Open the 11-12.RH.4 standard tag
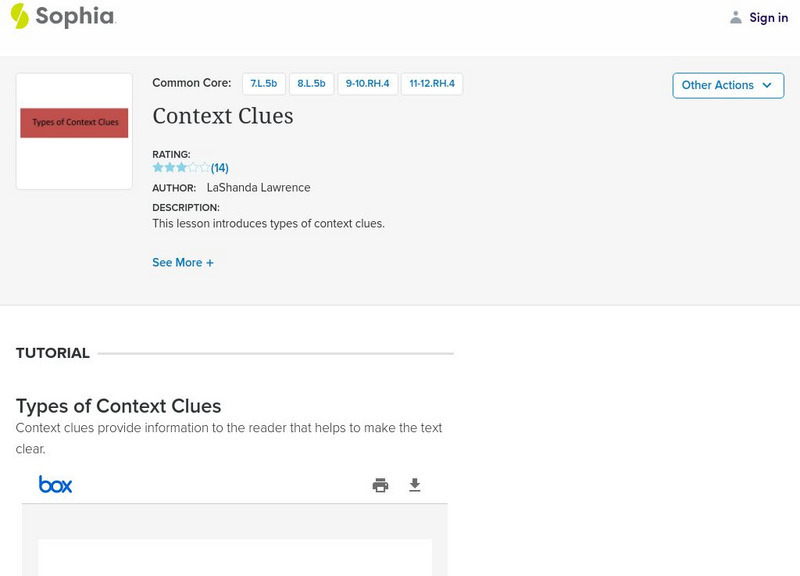The image size is (800, 576). pos(432,84)
